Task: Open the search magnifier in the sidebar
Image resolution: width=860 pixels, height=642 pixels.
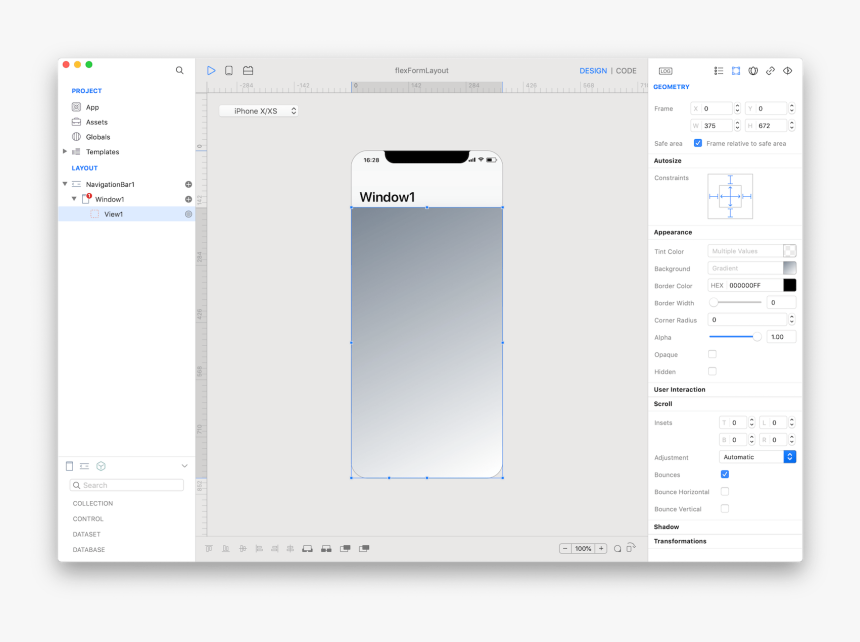Action: pos(180,70)
